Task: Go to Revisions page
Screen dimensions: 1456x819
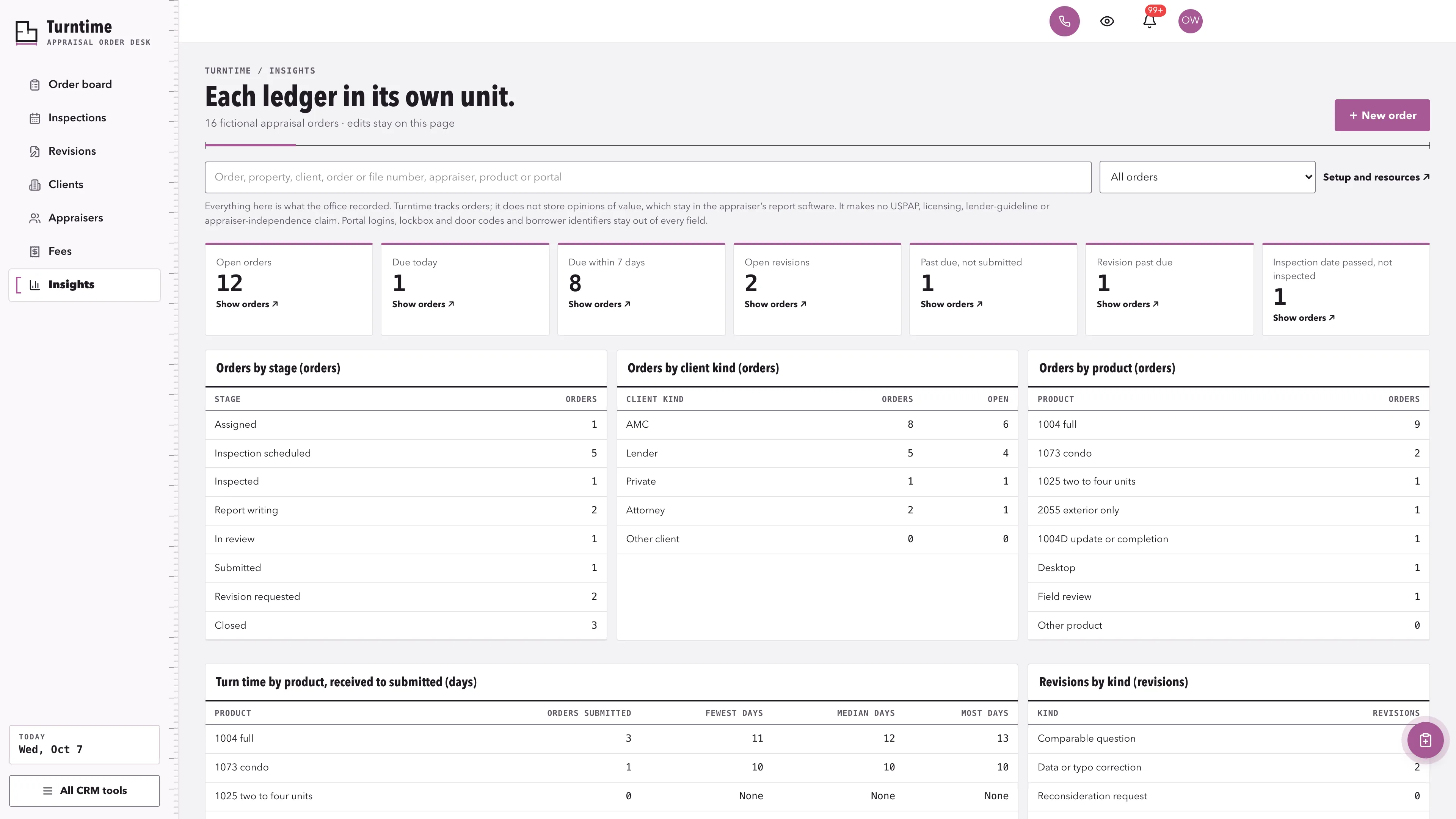Action: tap(85, 151)
